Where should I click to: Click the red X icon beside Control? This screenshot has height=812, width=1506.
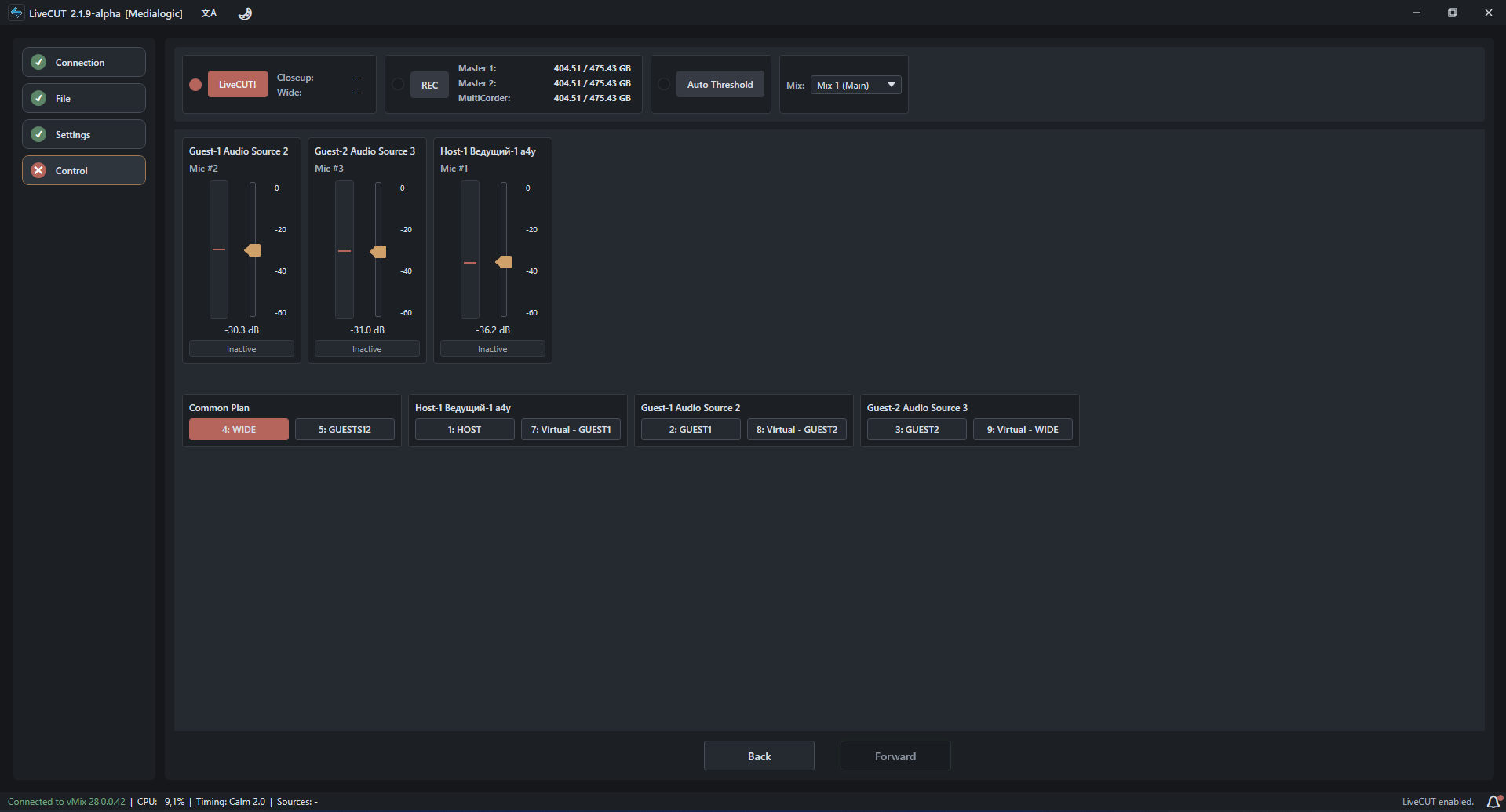38,170
